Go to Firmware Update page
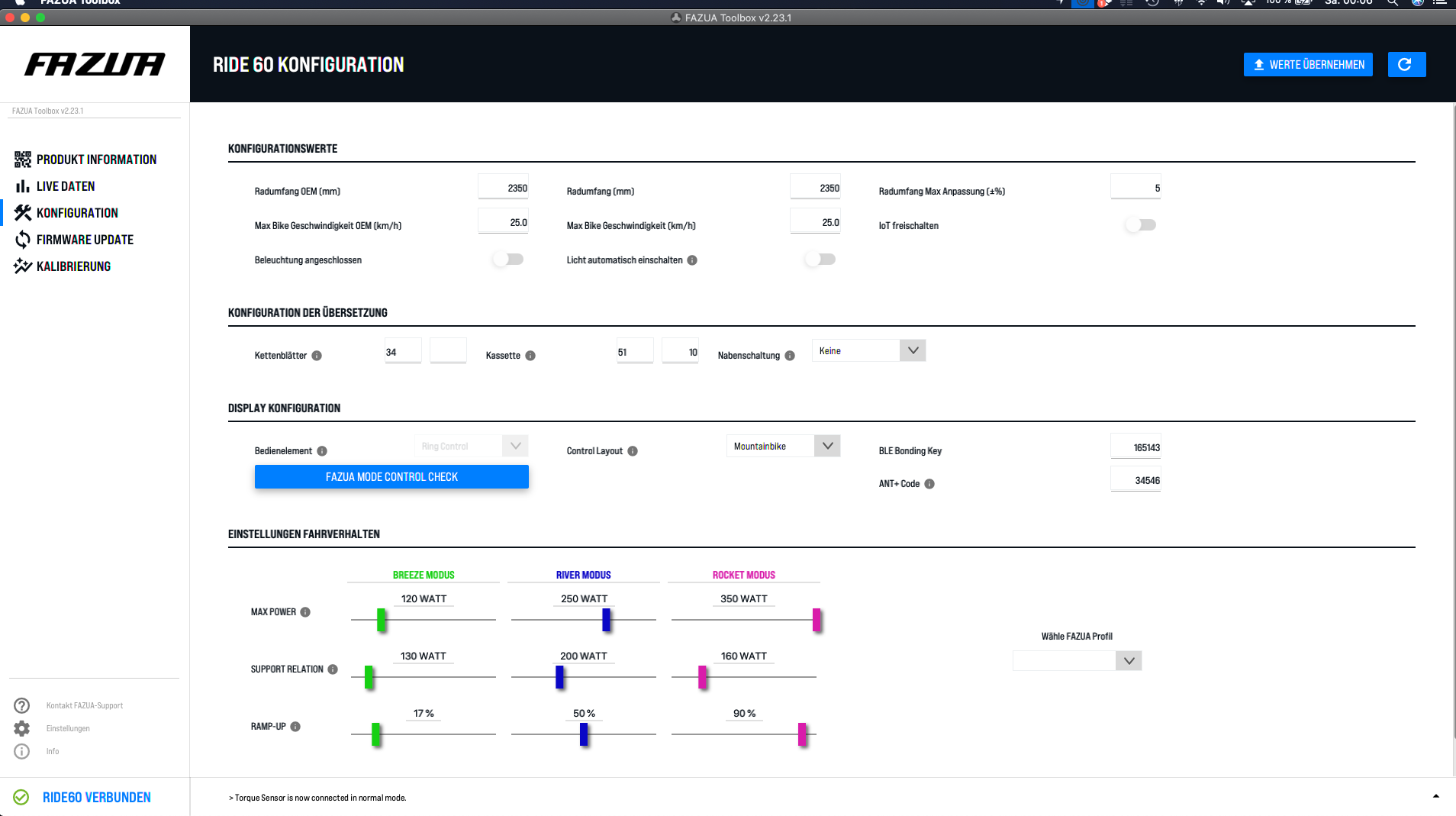 point(85,240)
